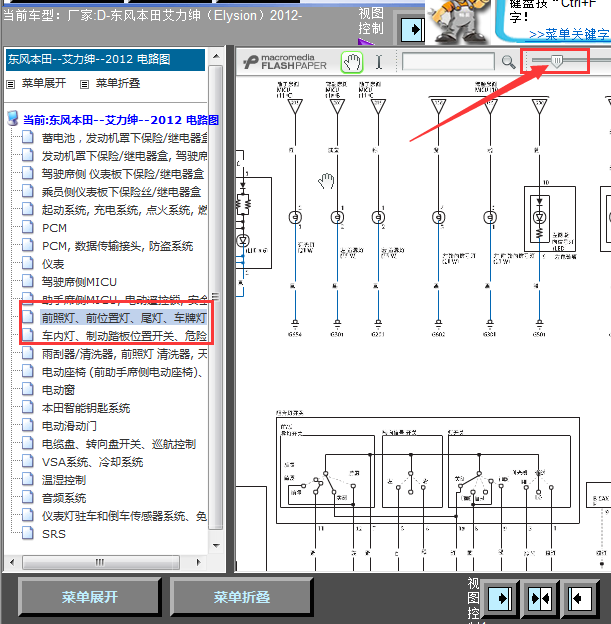Select 前照灯、前位置灯、尾灯、车牌灯 item
Screen dimensions: 611x624
coord(124,318)
